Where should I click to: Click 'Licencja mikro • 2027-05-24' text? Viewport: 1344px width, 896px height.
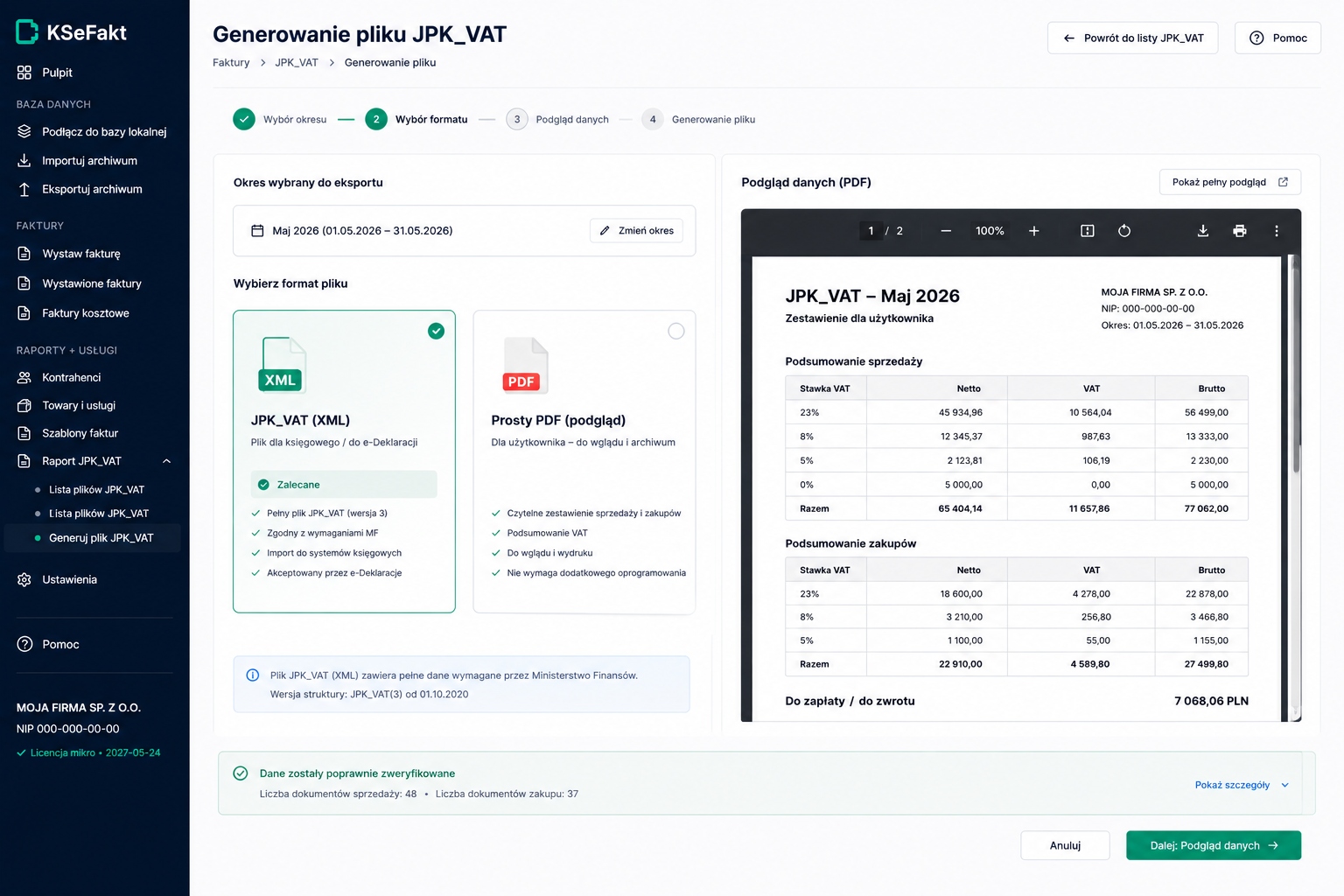[x=95, y=752]
